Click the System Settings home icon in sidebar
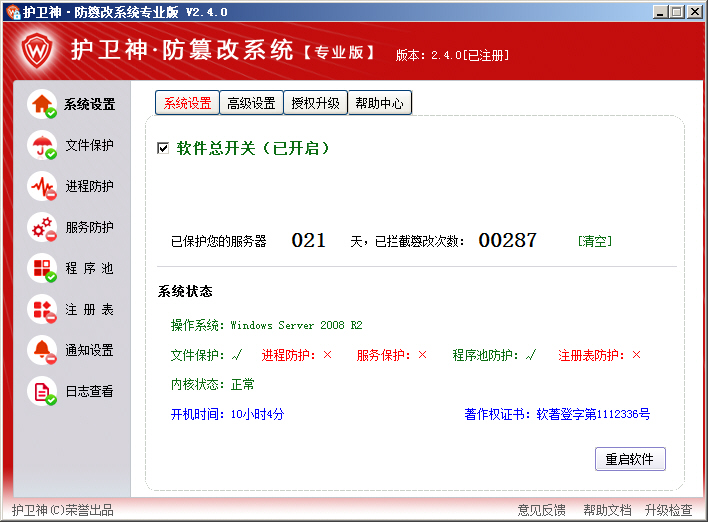The height and width of the screenshot is (522, 708). tap(42, 104)
